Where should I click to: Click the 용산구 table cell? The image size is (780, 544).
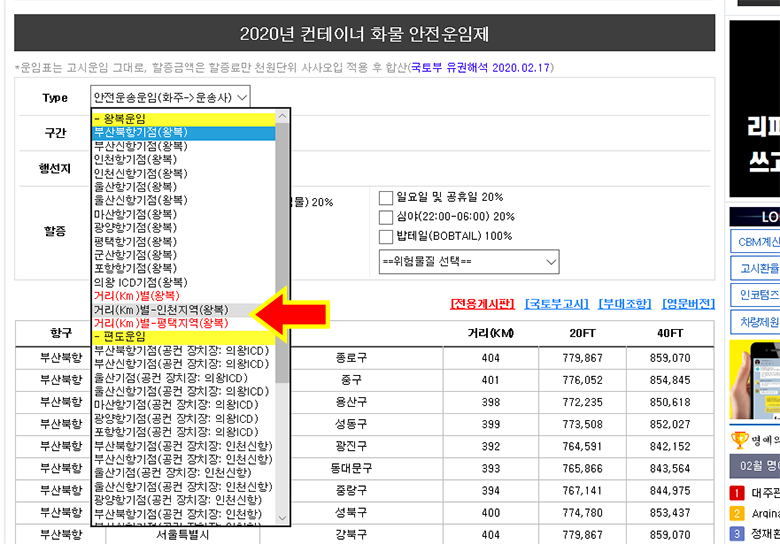351,402
